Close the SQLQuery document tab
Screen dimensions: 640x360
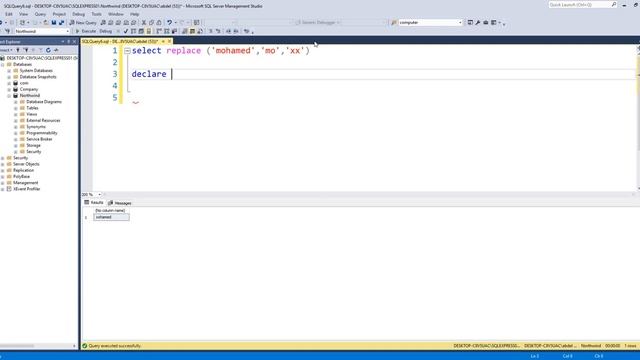tap(169, 41)
